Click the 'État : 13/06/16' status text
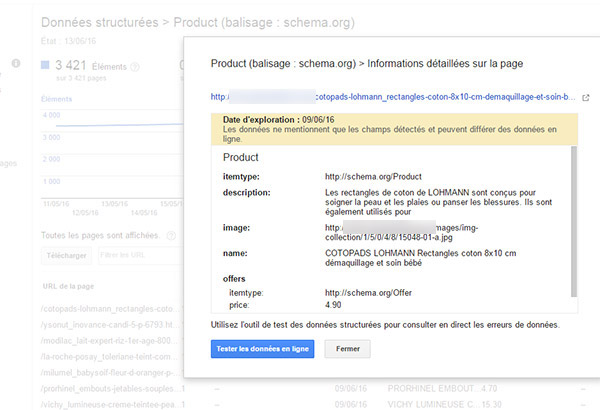The width and height of the screenshot is (600, 410). (x=68, y=41)
